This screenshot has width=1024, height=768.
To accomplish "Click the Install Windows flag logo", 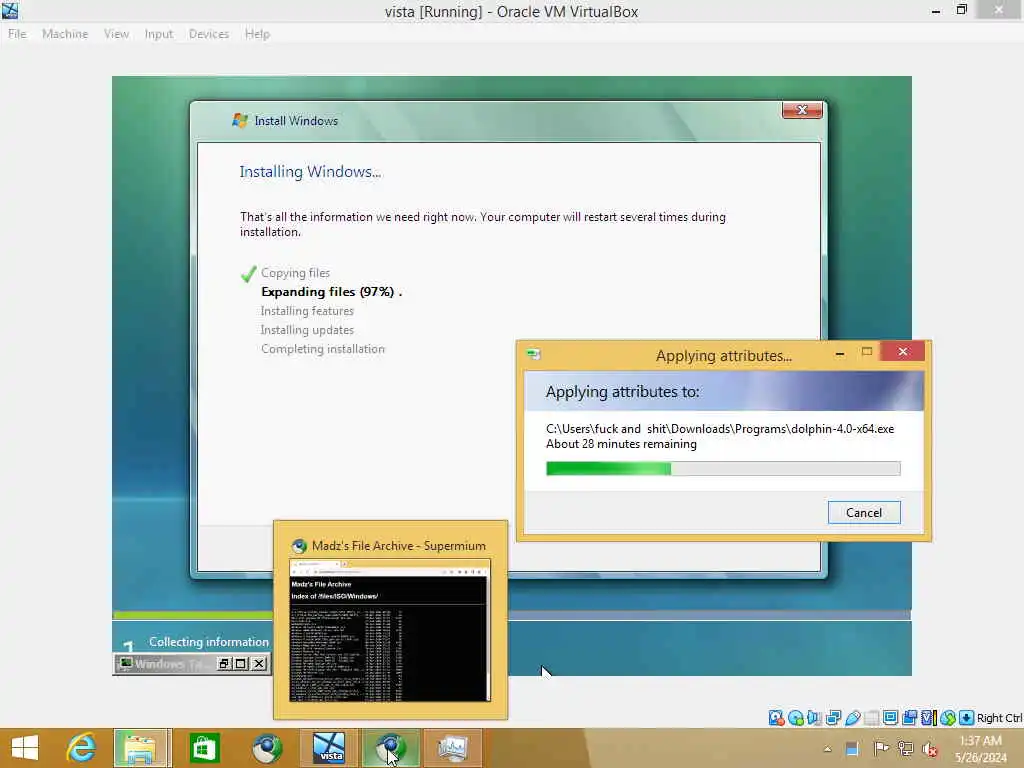I will (x=240, y=120).
